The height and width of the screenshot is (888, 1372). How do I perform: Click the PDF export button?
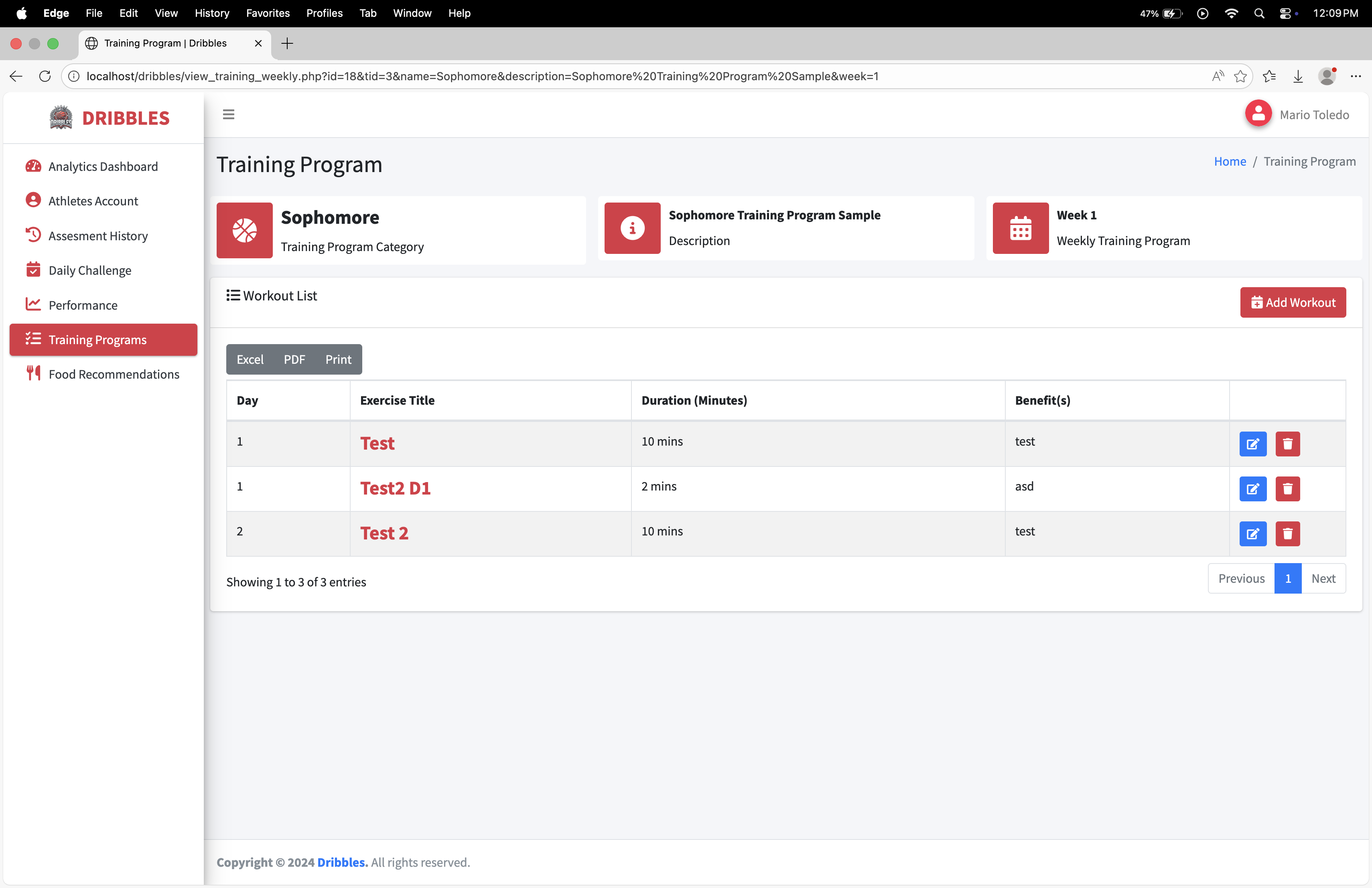(x=294, y=359)
